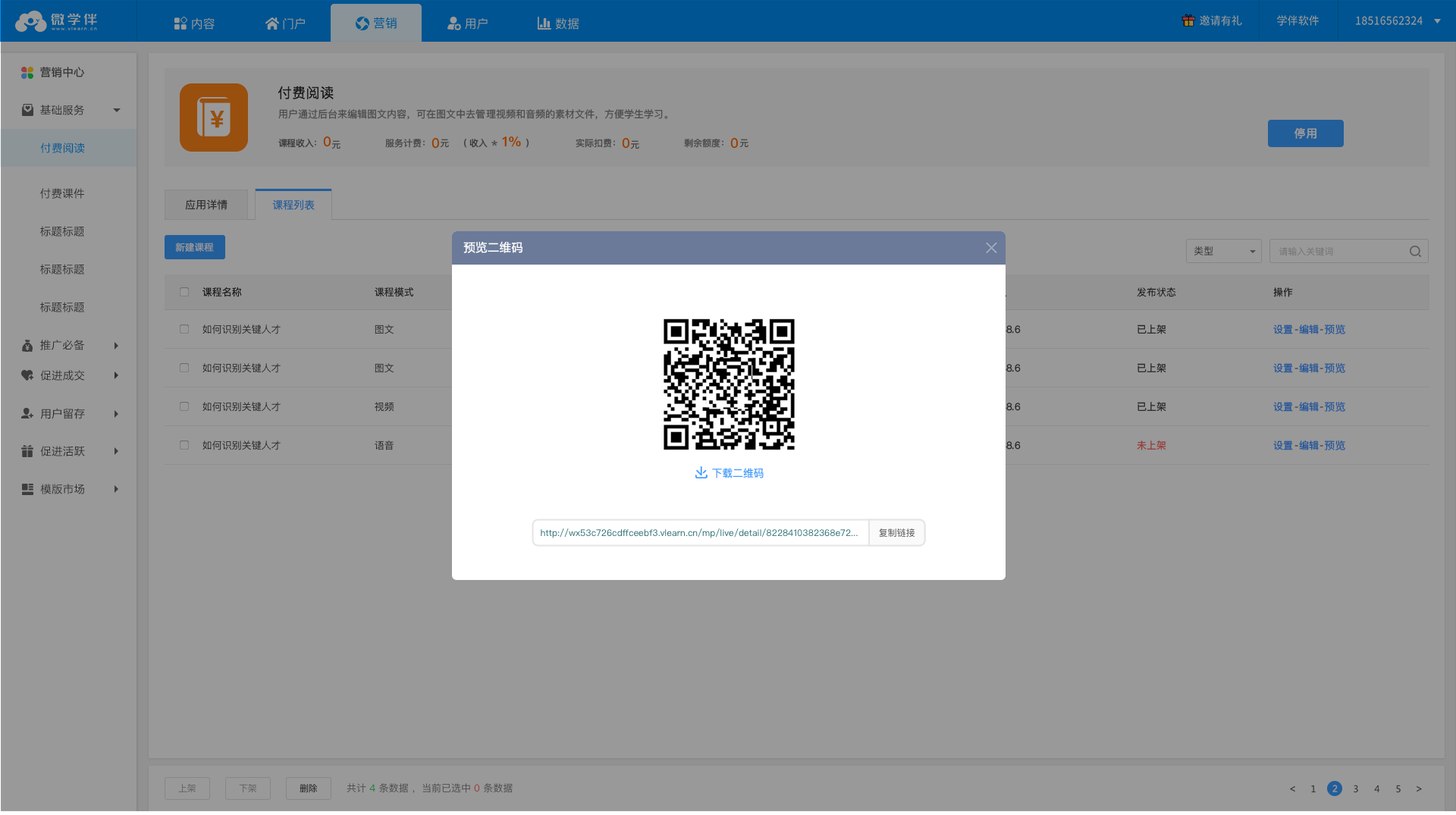This screenshot has width=1456, height=815.
Task: Open the account dropdown 18516562324
Action: [1397, 20]
